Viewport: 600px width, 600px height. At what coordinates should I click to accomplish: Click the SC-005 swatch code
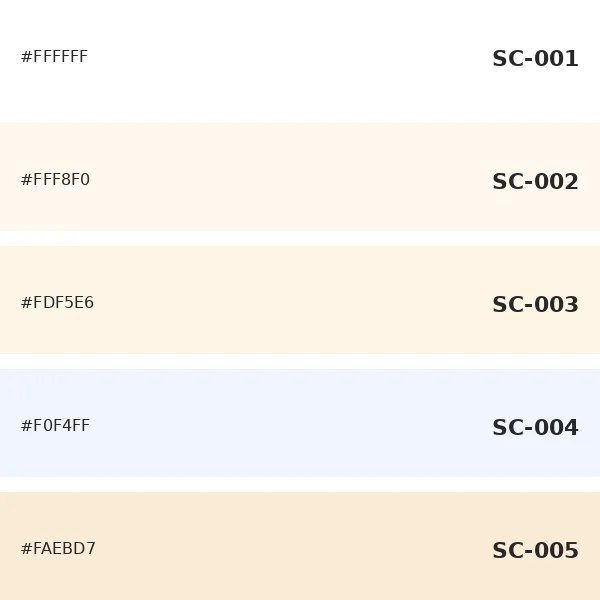pyautogui.click(x=535, y=551)
